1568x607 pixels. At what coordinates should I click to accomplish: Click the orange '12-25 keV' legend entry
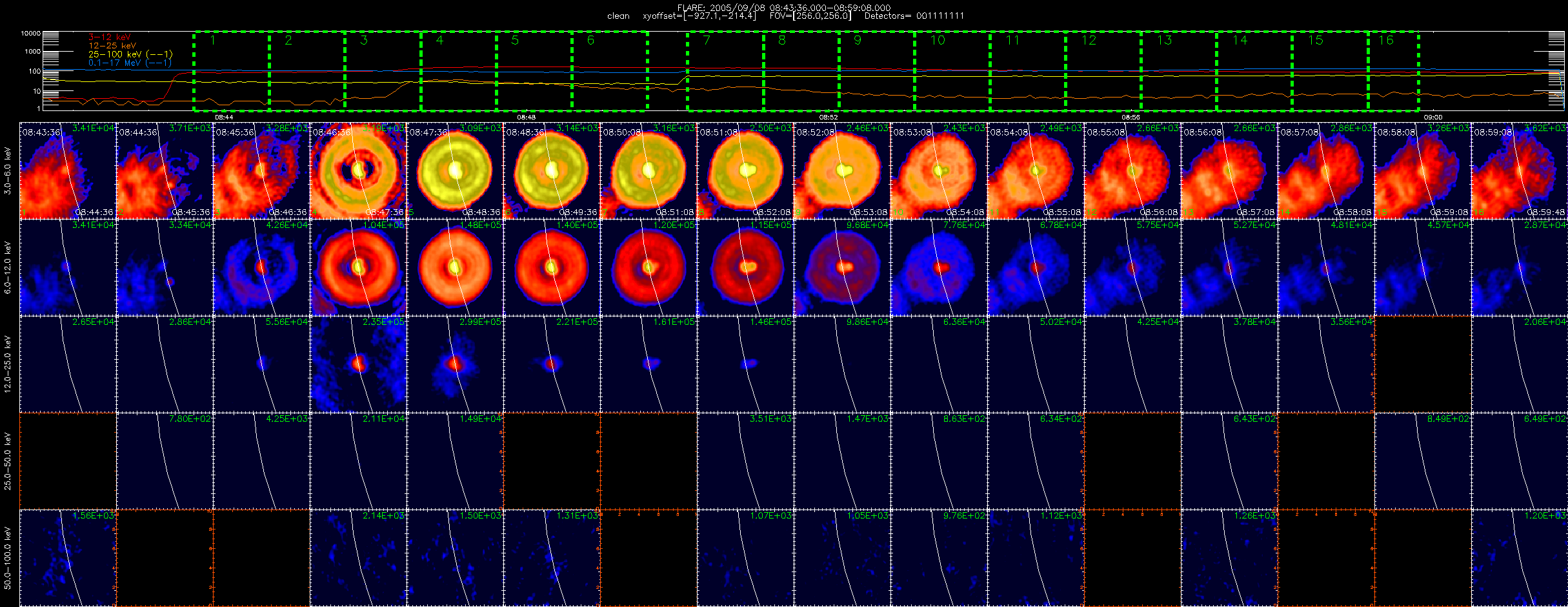[x=112, y=46]
